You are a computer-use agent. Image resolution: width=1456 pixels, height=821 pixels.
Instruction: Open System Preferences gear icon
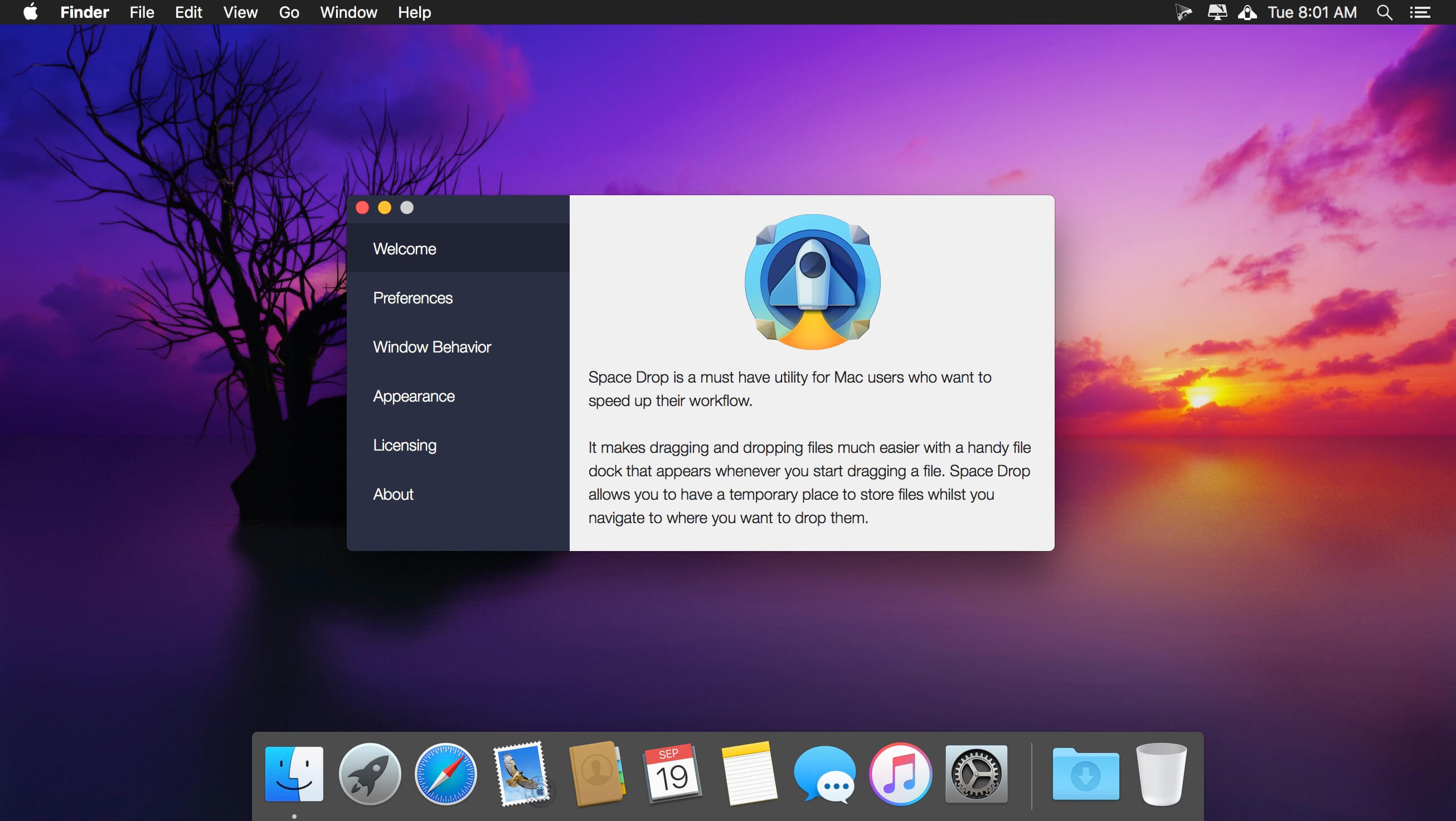(x=976, y=774)
